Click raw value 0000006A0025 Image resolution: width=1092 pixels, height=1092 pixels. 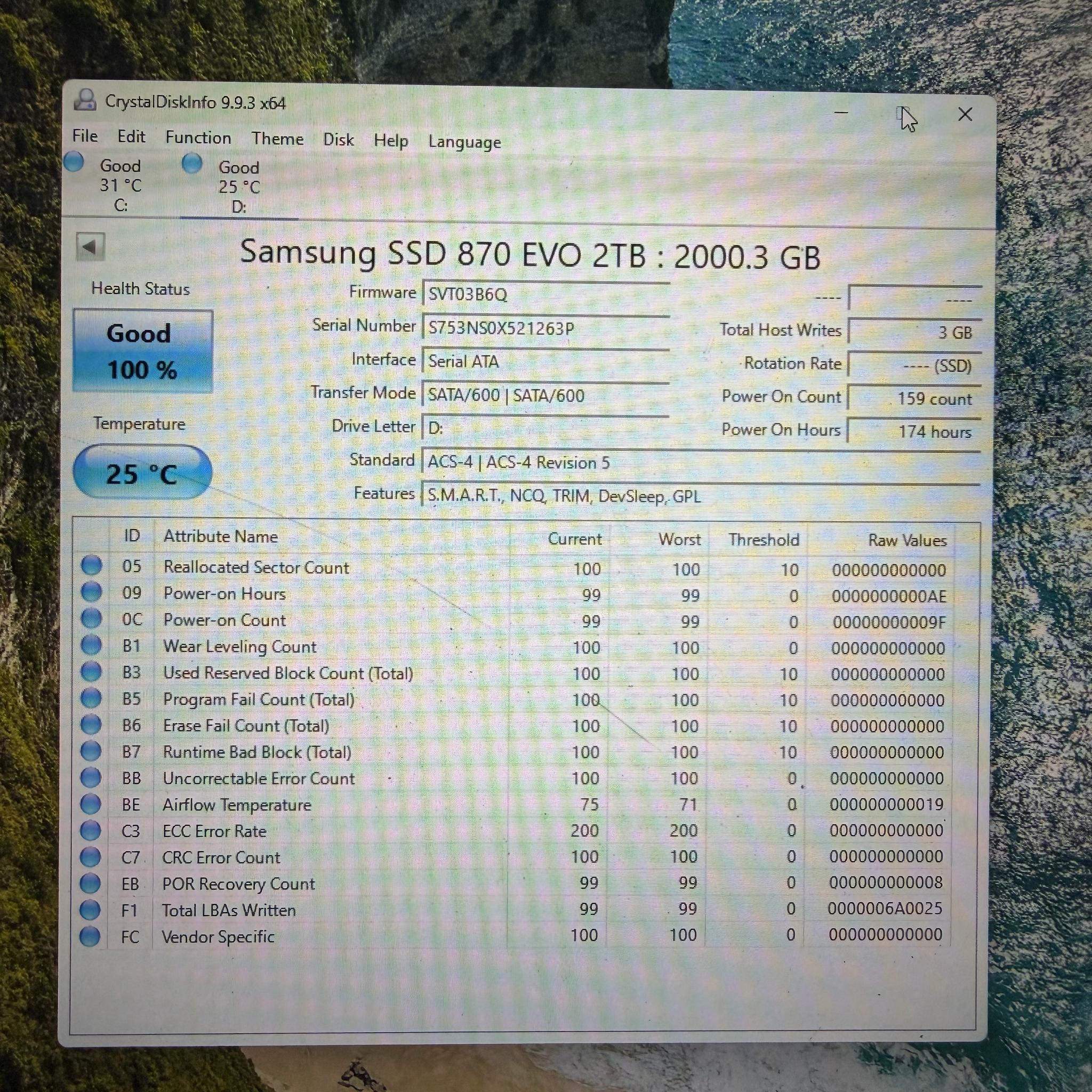pyautogui.click(x=885, y=908)
